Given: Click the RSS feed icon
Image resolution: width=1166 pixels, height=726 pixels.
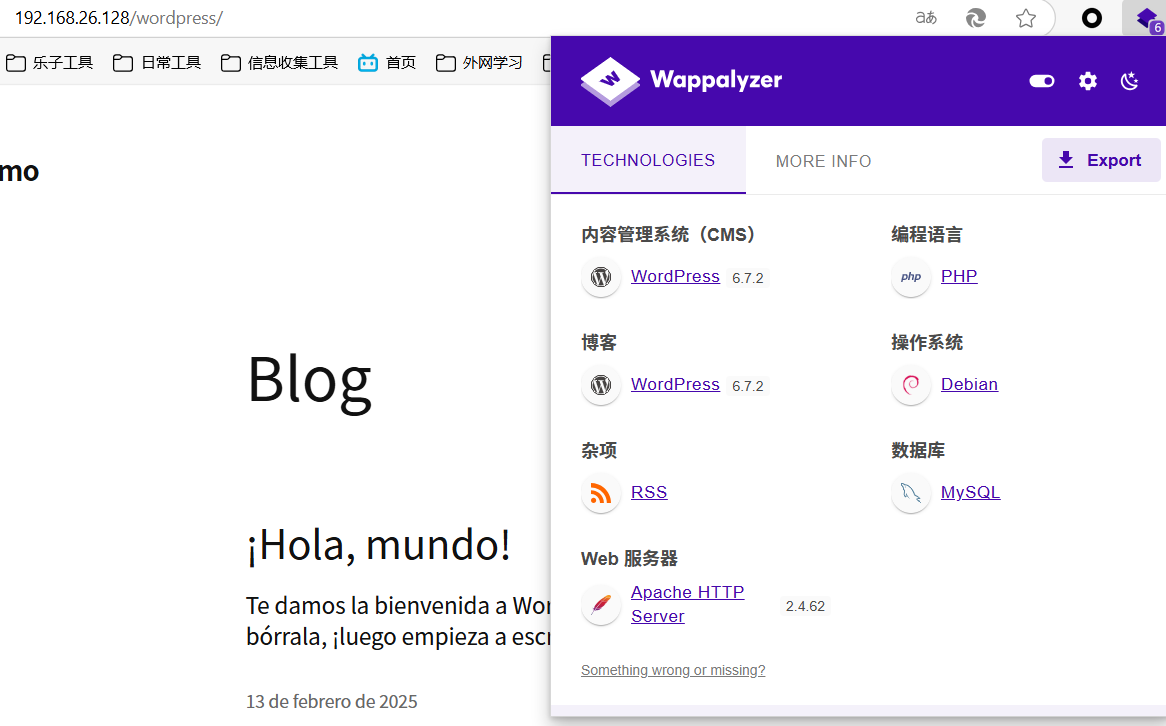Looking at the screenshot, I should (601, 493).
